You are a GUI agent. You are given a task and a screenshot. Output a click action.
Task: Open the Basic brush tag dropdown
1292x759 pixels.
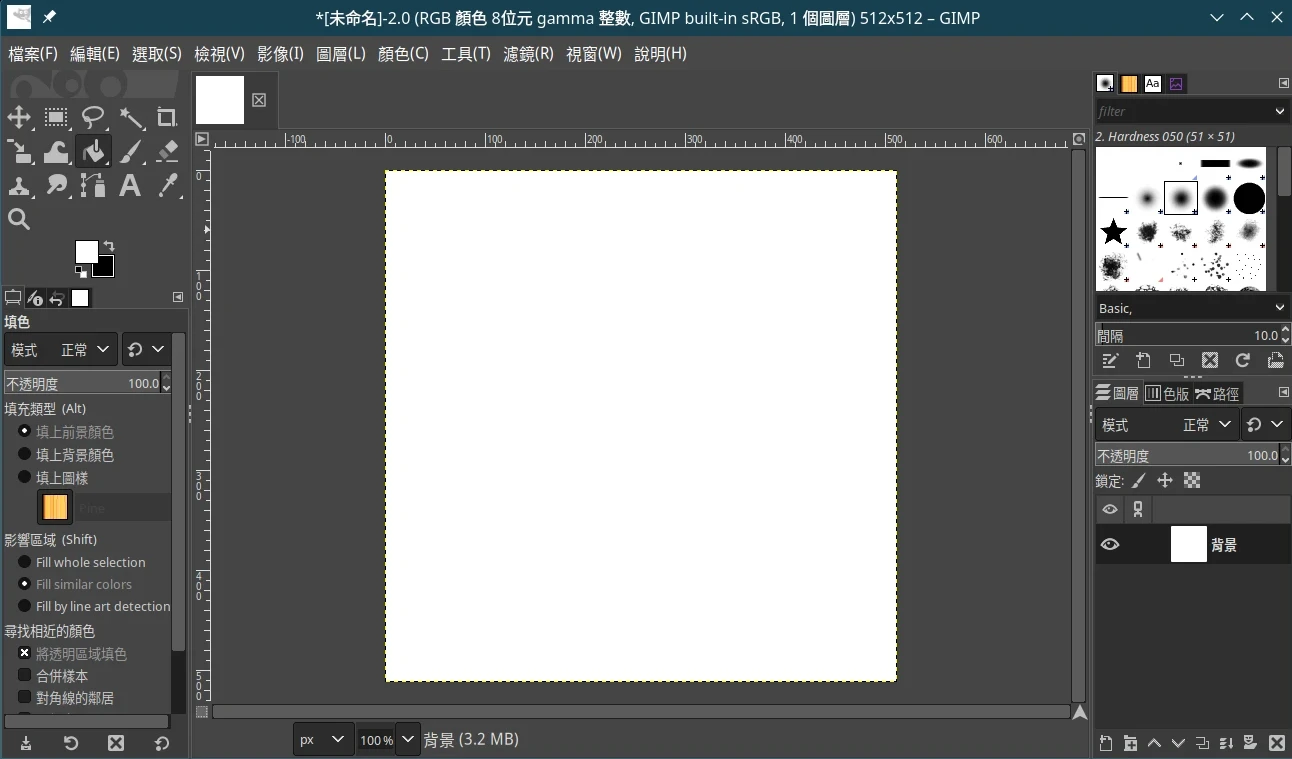pyautogui.click(x=1191, y=308)
